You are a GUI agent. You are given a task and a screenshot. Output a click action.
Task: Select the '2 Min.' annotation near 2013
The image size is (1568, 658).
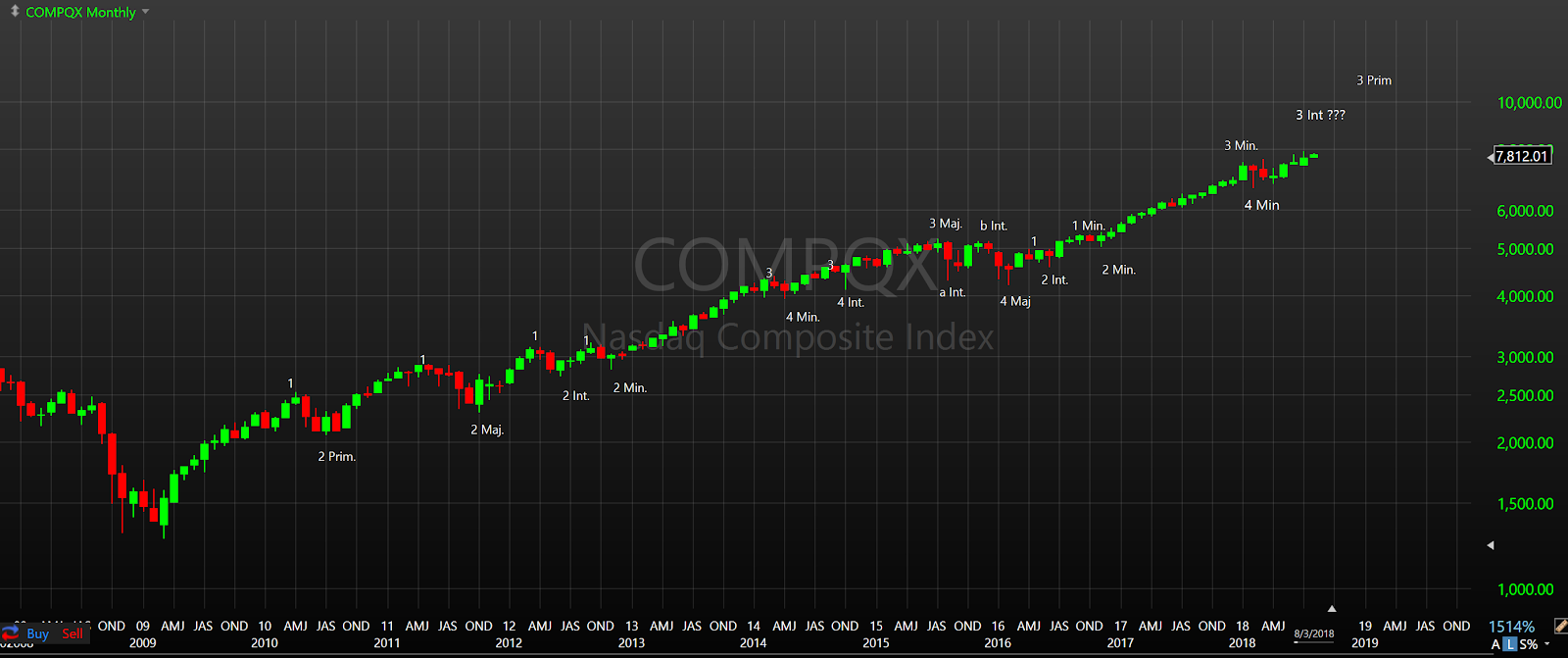point(630,387)
